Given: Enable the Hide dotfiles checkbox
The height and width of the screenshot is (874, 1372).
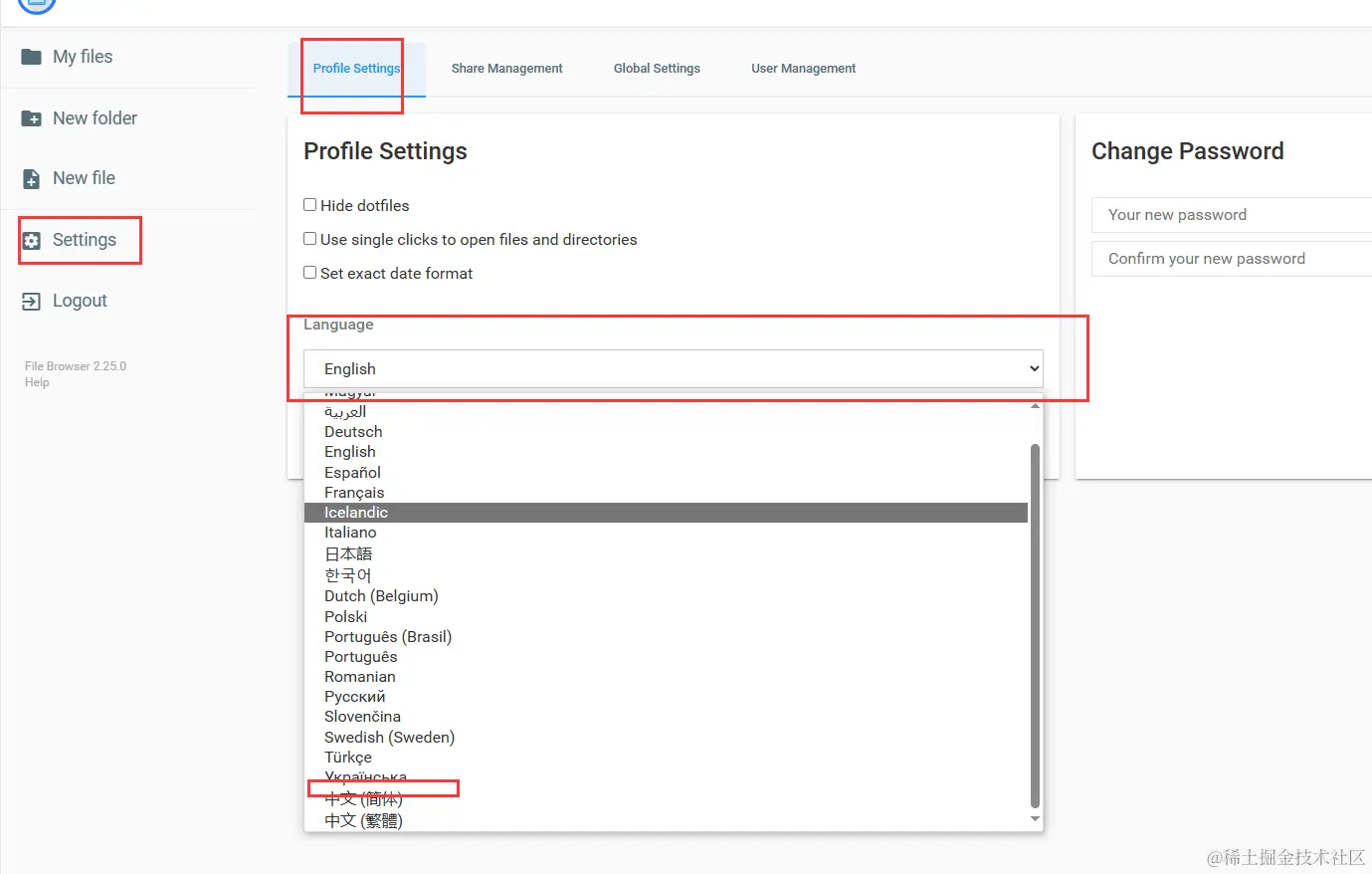Looking at the screenshot, I should click(310, 205).
